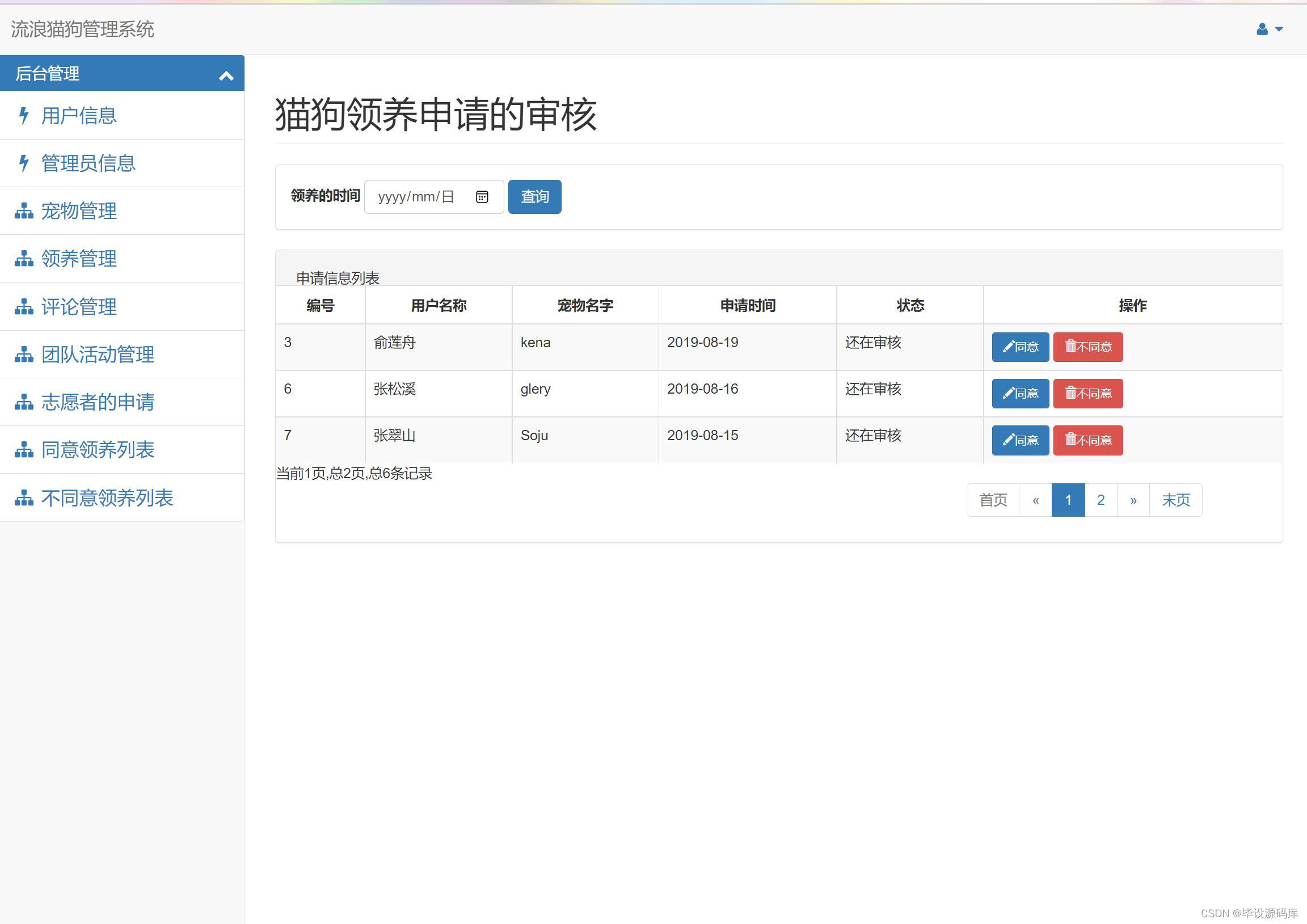Click the 申请信息列表 panel title
1307x924 pixels.
338,279
